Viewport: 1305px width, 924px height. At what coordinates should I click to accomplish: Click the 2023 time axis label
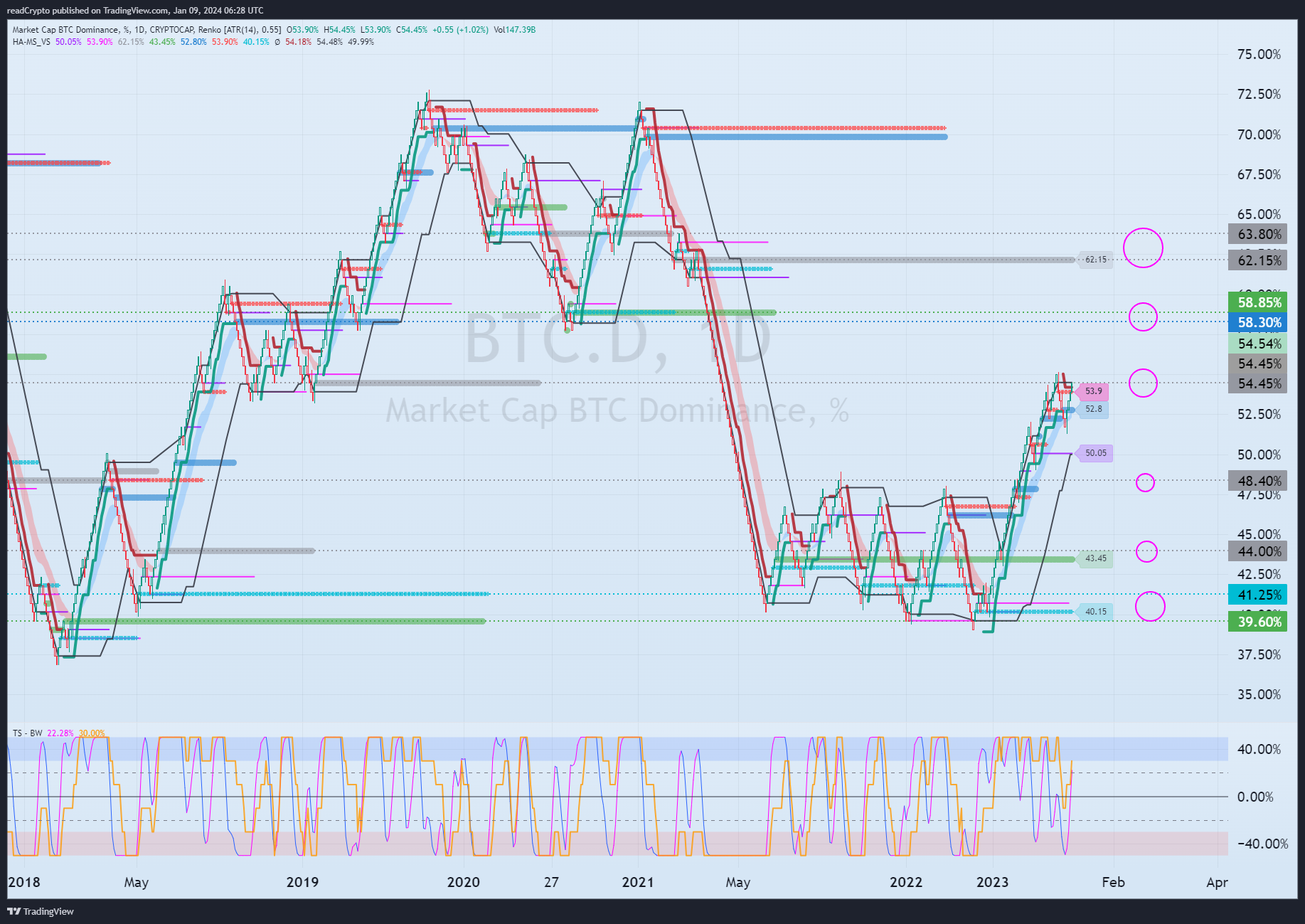[x=992, y=883]
